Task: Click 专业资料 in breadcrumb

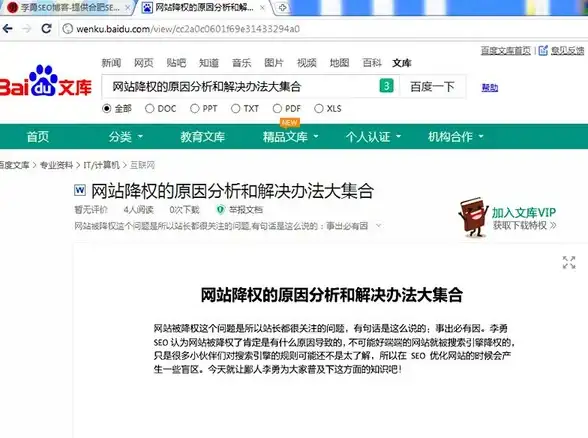Action: click(56, 165)
